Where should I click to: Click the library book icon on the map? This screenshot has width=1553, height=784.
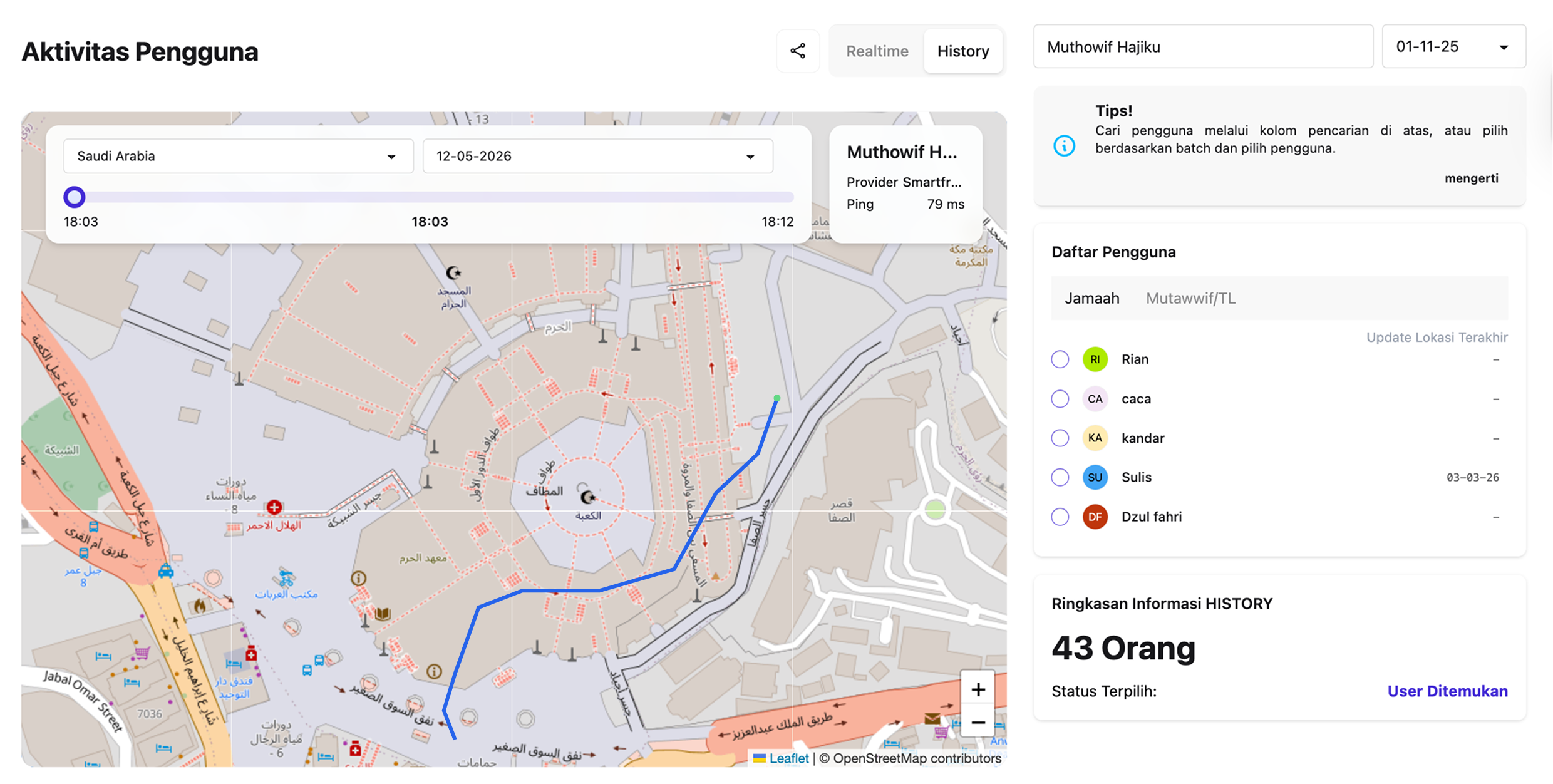pyautogui.click(x=383, y=614)
